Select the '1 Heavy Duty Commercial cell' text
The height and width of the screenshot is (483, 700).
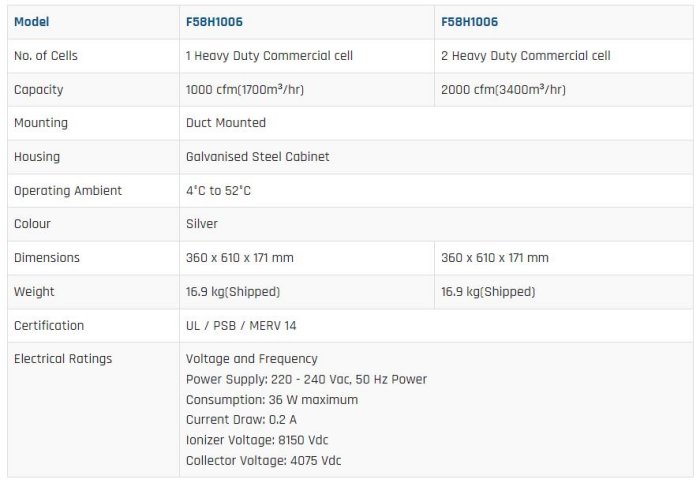269,55
